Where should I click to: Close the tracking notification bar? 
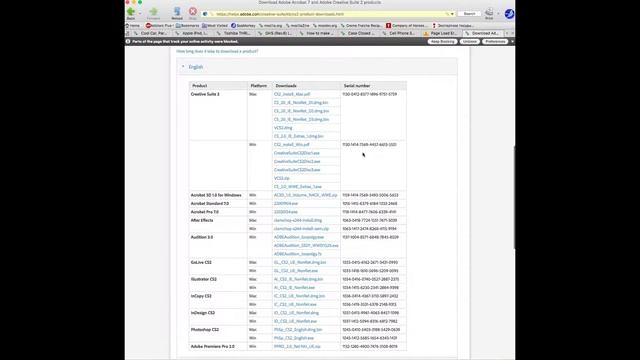(512, 41)
